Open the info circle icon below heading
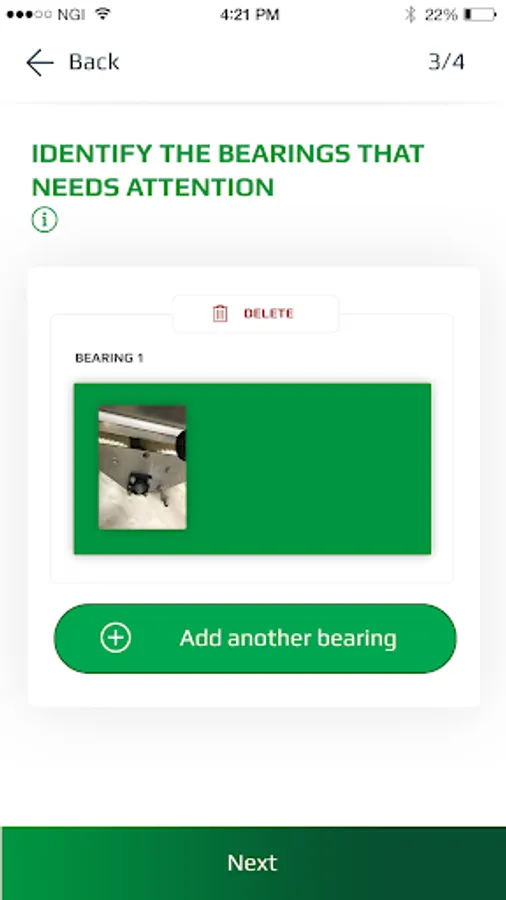Viewport: 506px width, 900px height. pos(45,220)
